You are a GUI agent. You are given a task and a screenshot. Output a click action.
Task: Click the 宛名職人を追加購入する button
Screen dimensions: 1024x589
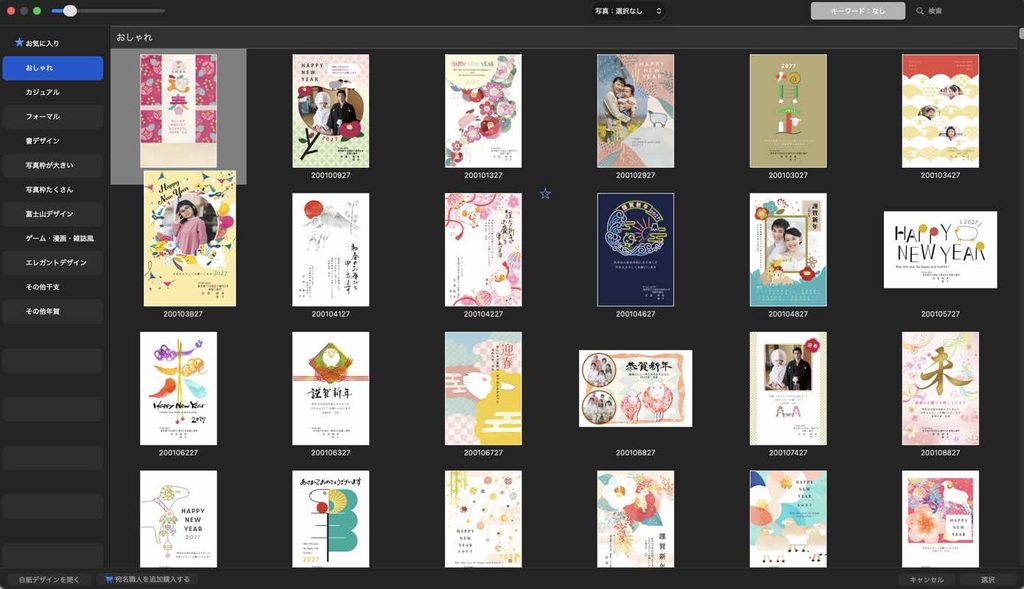(148, 579)
